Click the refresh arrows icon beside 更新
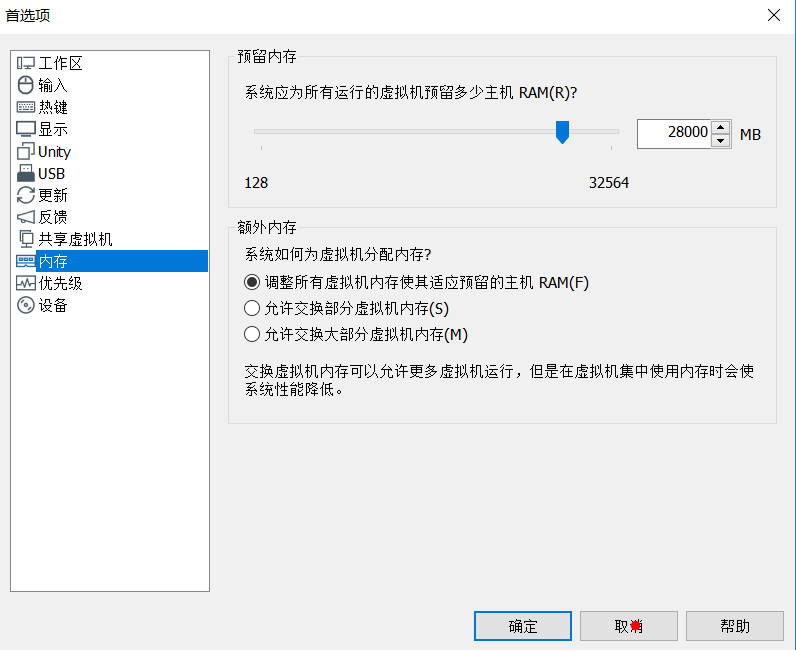The width and height of the screenshot is (796, 650). tap(25, 195)
